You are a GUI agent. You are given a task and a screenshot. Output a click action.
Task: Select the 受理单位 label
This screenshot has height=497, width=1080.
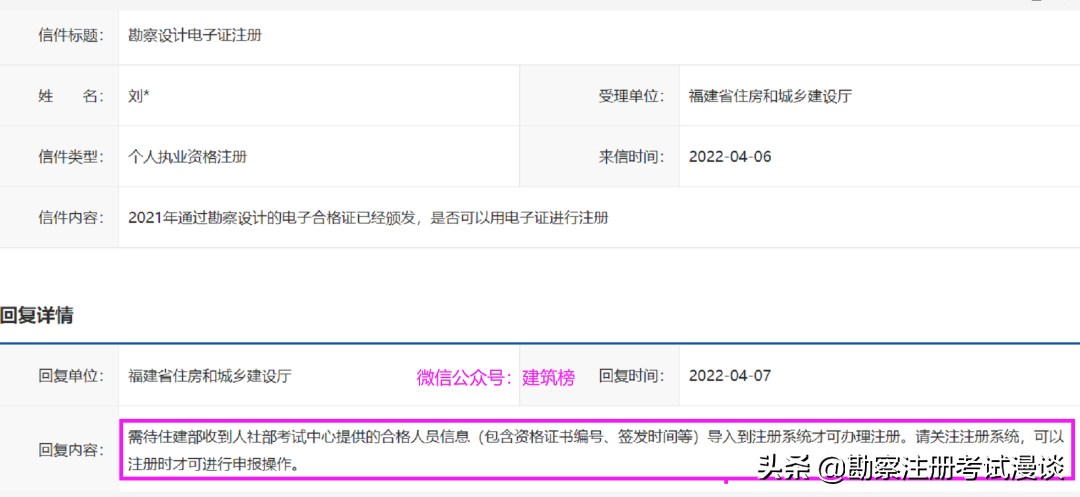click(x=631, y=96)
